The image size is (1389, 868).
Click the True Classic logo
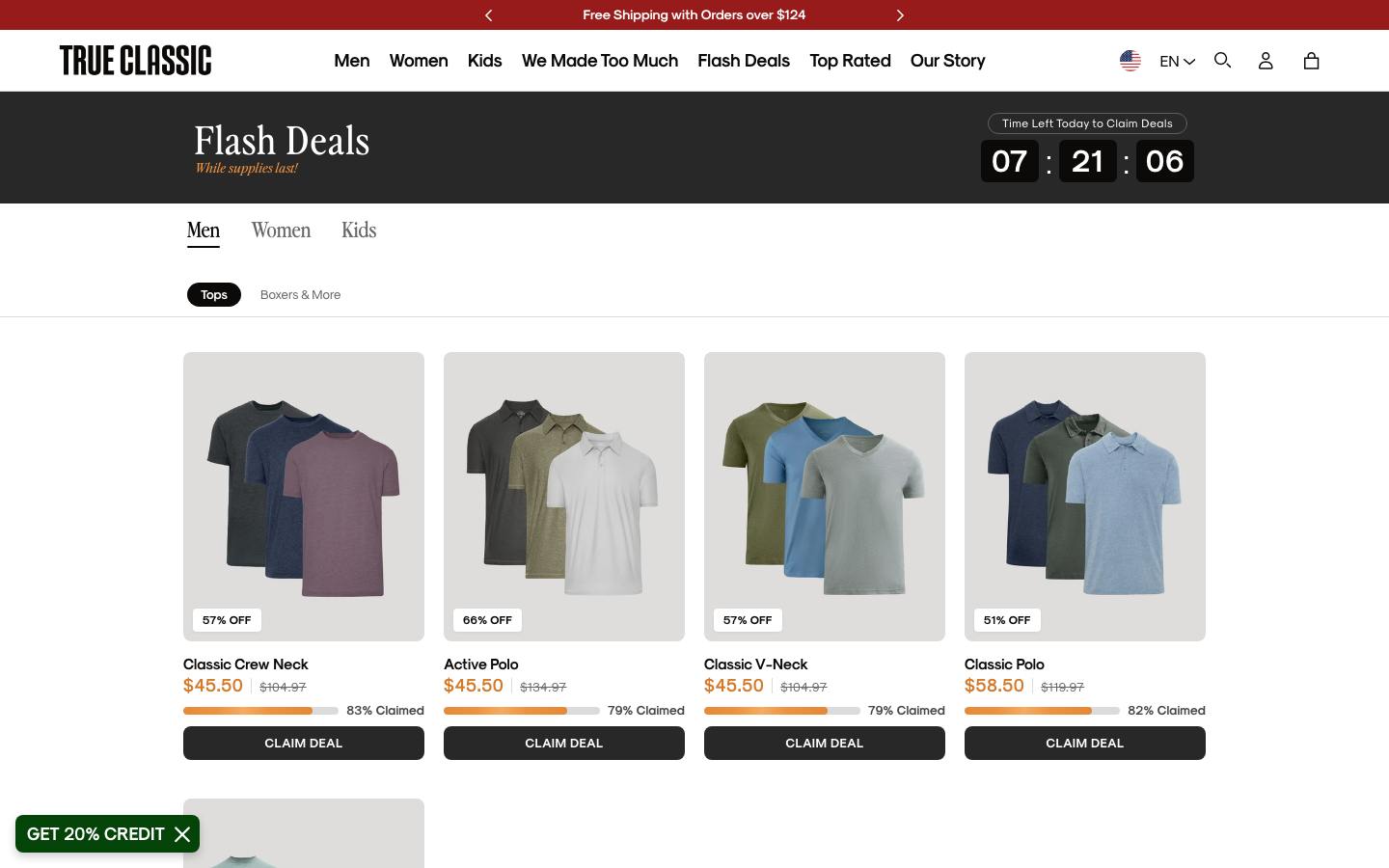tap(135, 60)
